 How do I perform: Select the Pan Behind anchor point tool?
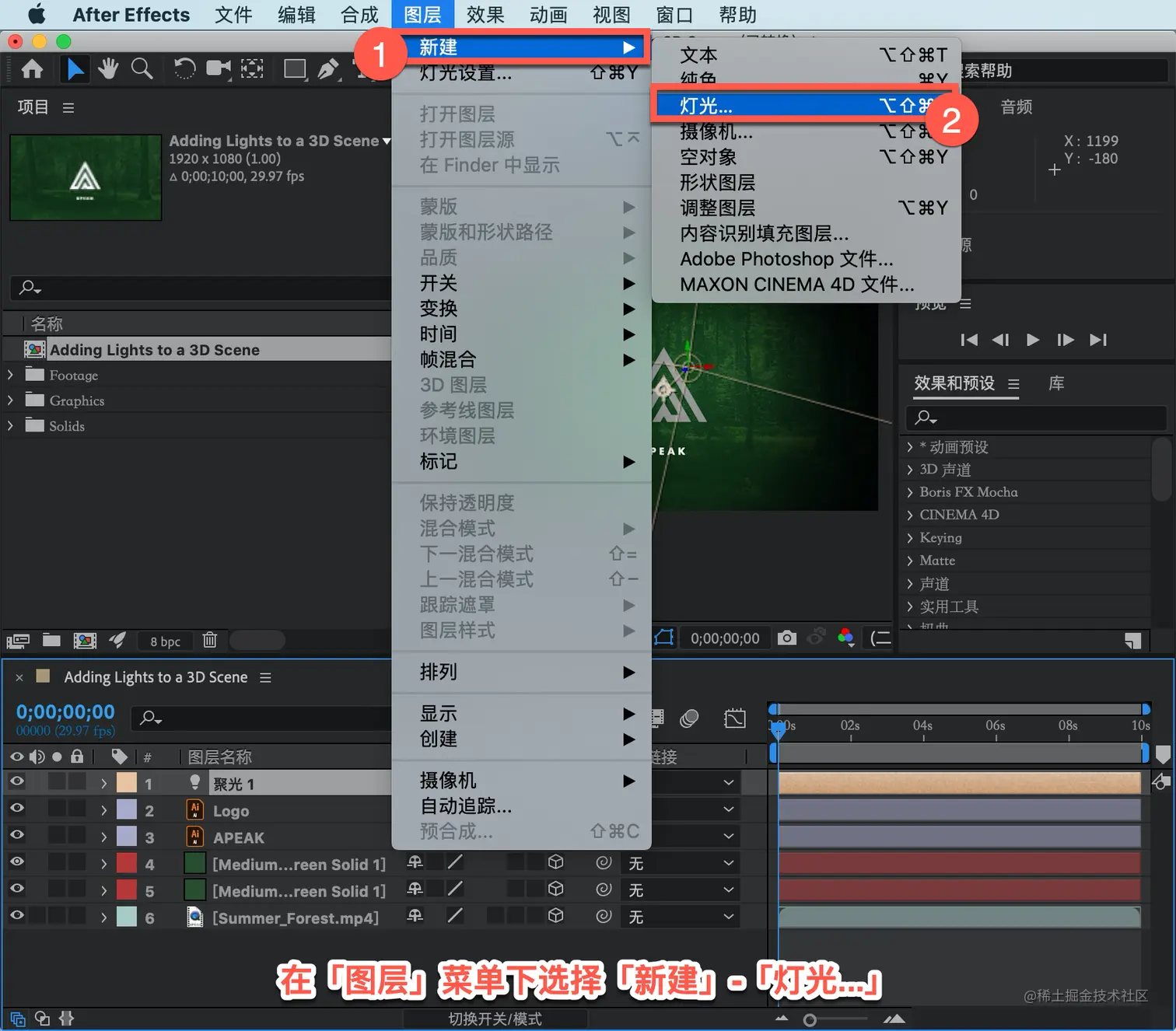pyautogui.click(x=252, y=69)
